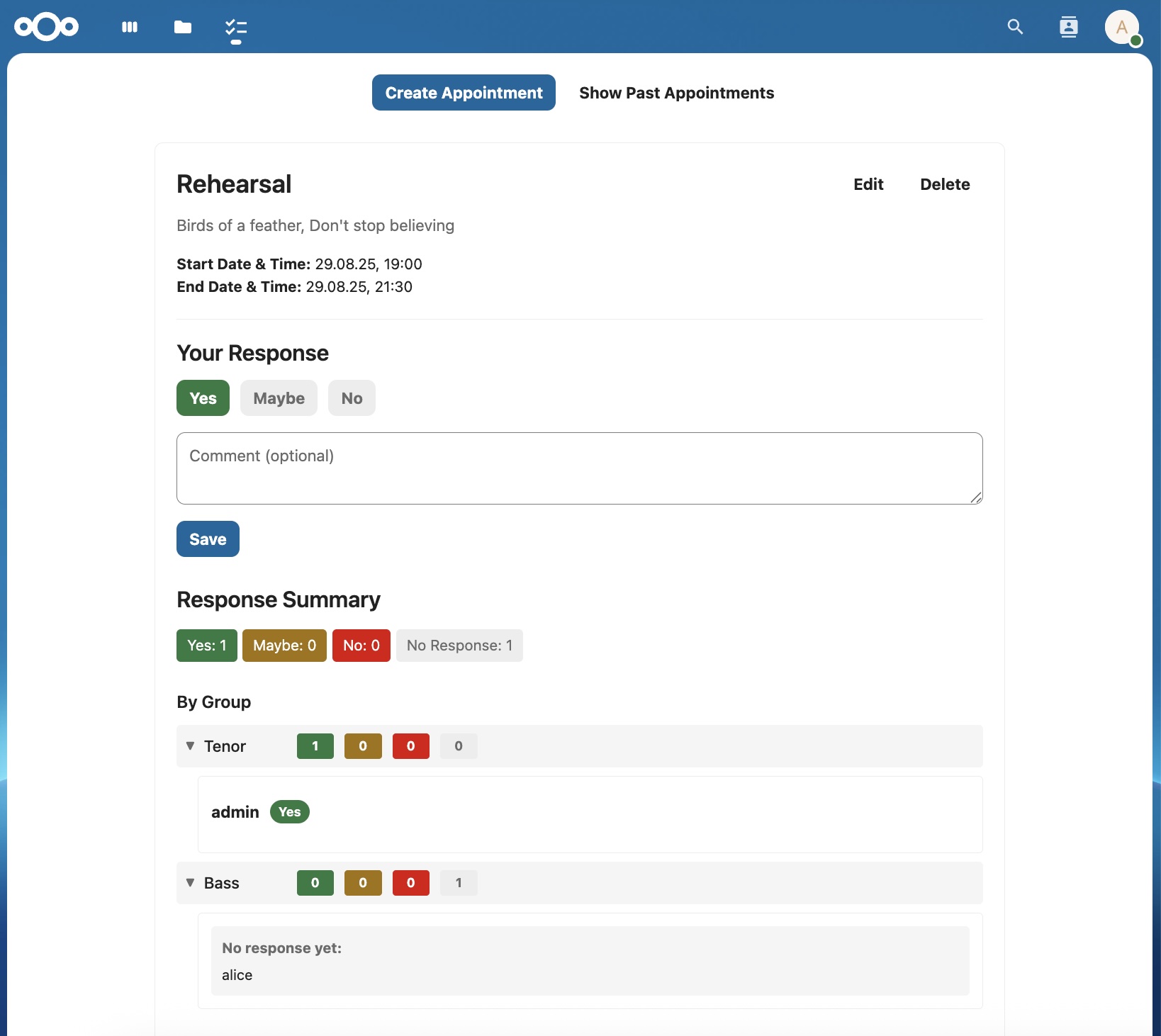Collapse the Tenor group section

[190, 746]
